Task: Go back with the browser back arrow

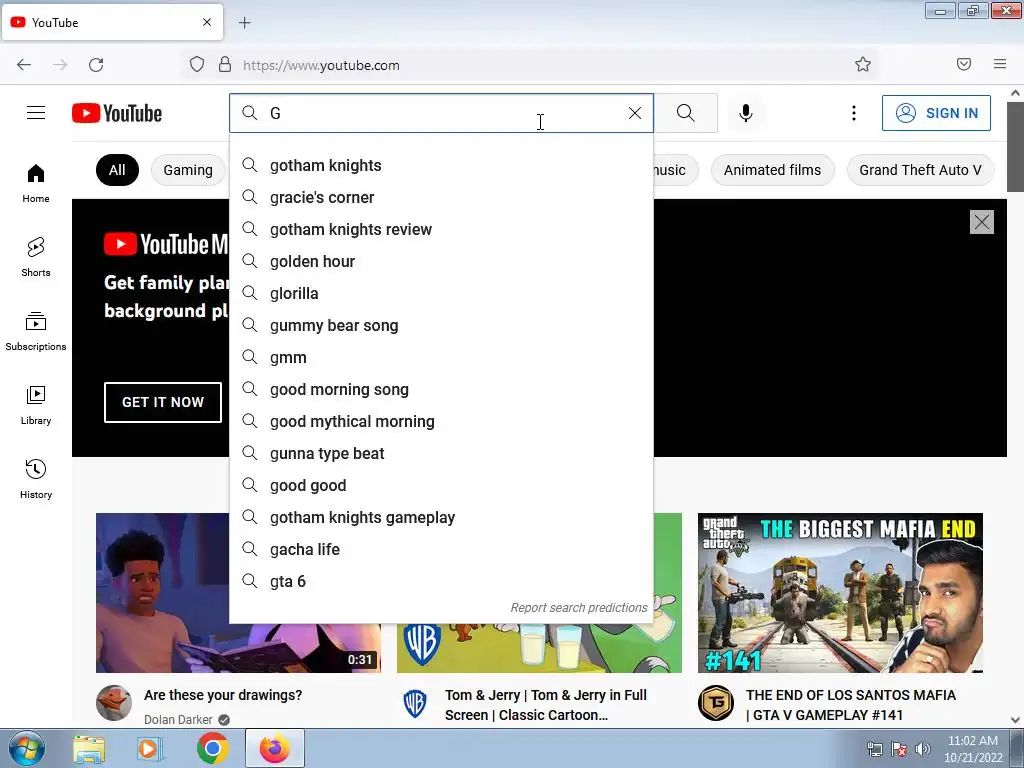Action: (24, 65)
